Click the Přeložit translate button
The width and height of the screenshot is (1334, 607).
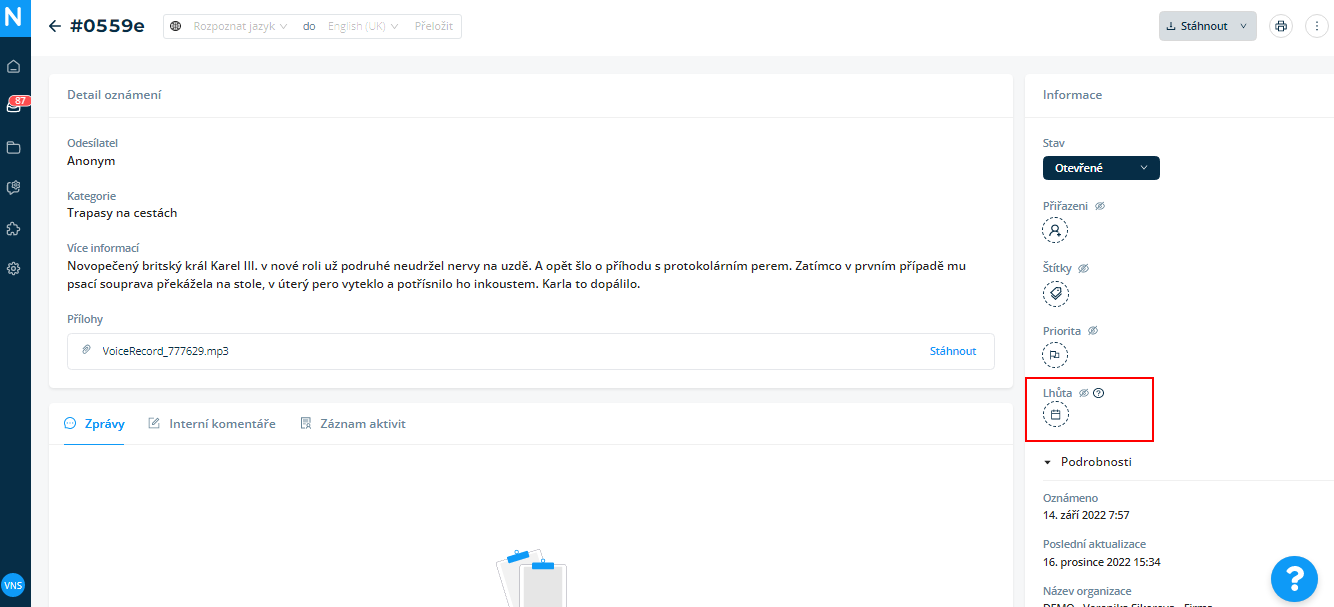click(x=435, y=26)
